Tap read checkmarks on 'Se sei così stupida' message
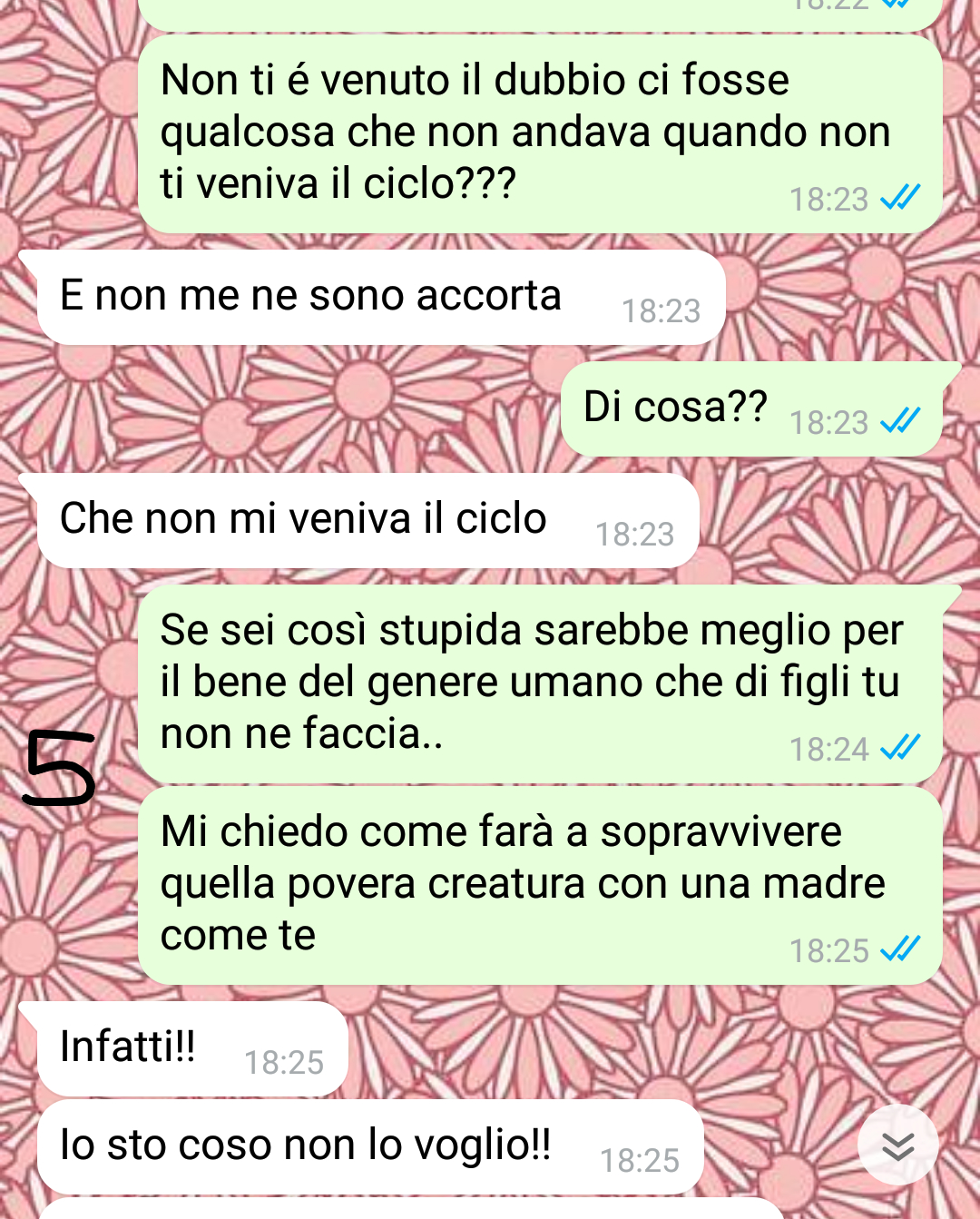Screen dimensions: 980x1219 pos(900,747)
